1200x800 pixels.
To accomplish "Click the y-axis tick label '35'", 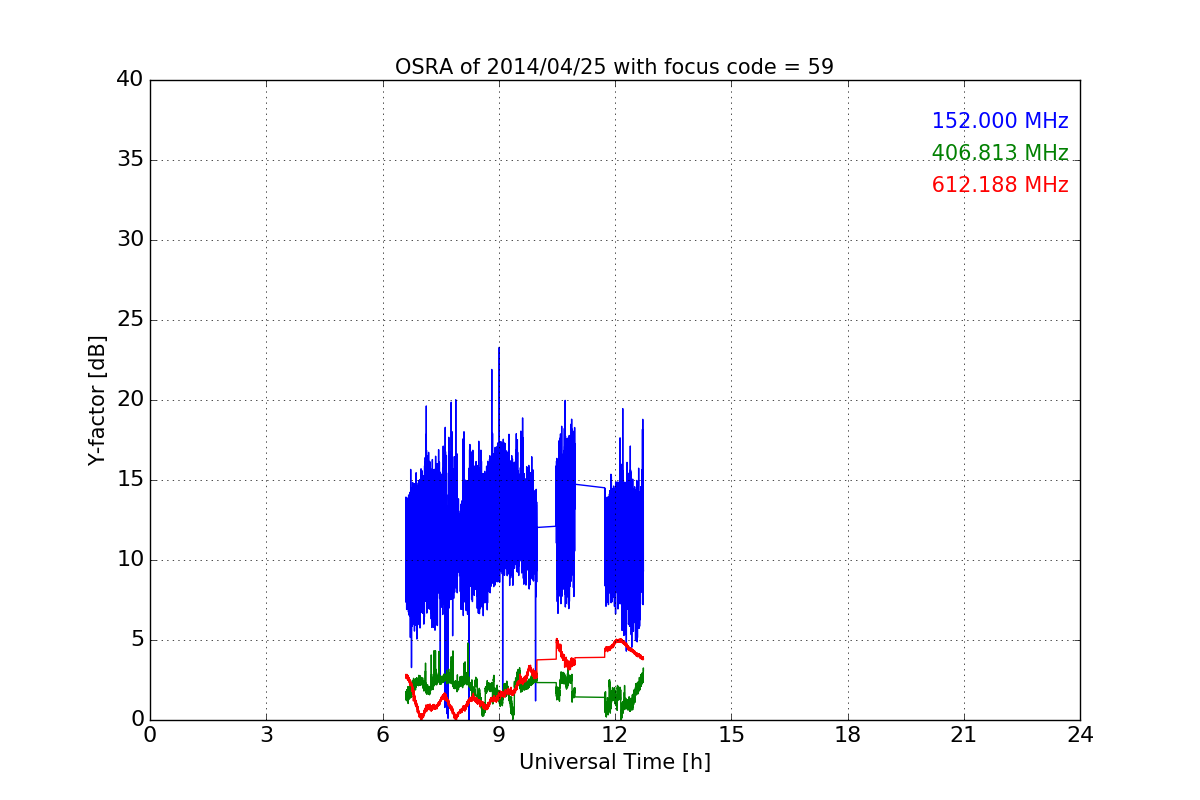I will (130, 160).
